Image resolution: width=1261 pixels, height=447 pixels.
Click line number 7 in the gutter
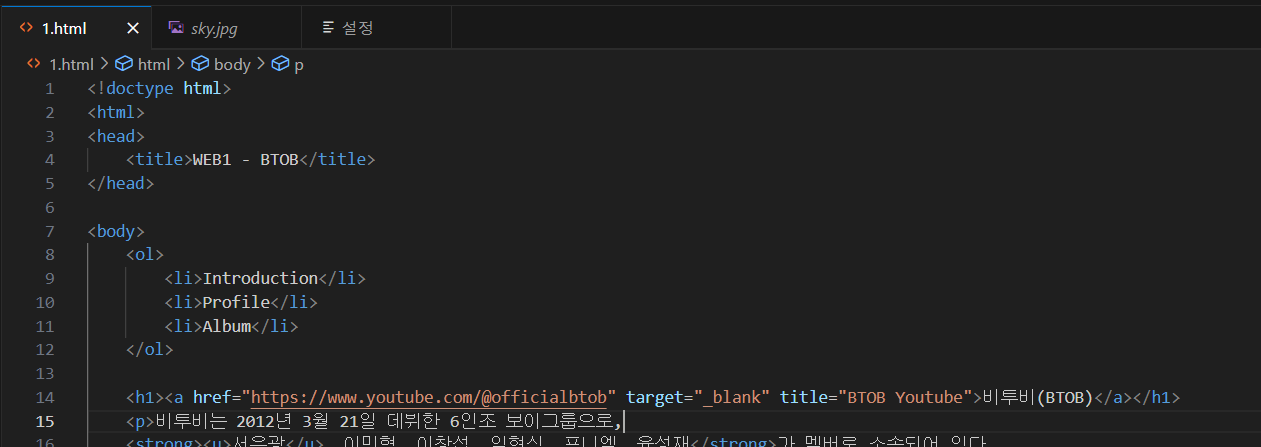pos(50,231)
